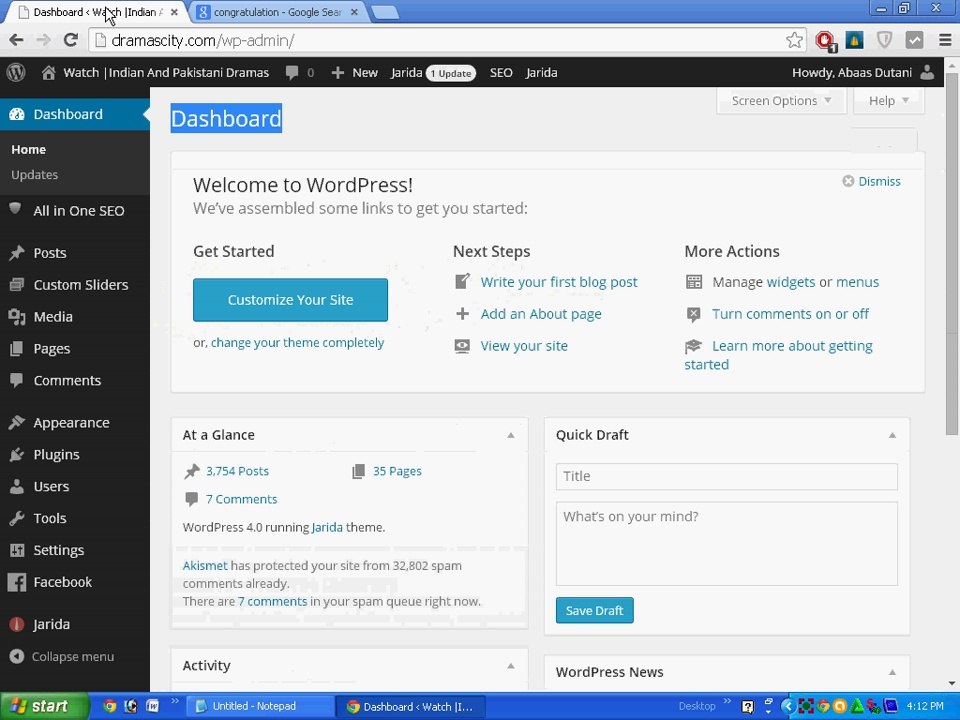Open the 35 Pages link

397,471
